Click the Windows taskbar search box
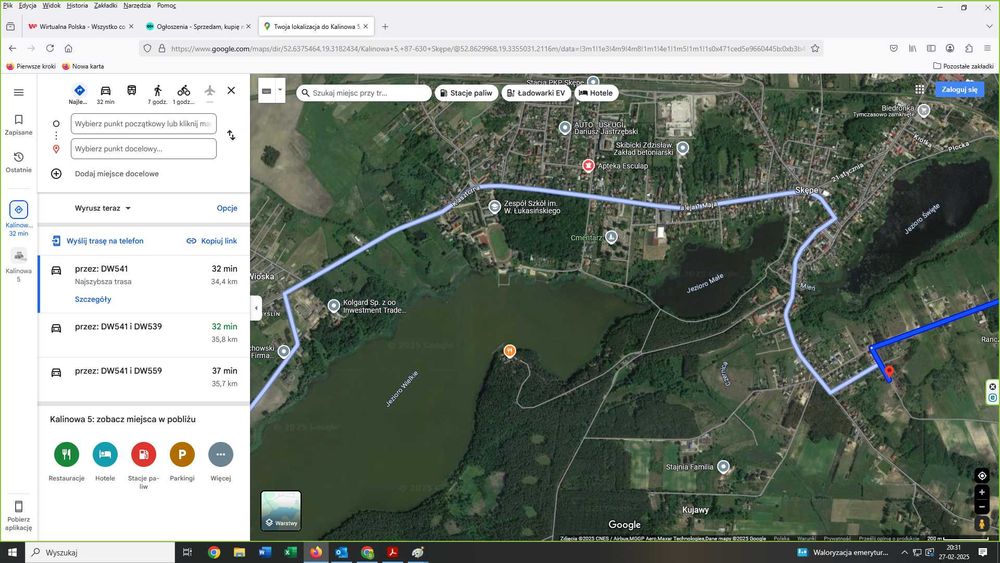 click(100, 552)
